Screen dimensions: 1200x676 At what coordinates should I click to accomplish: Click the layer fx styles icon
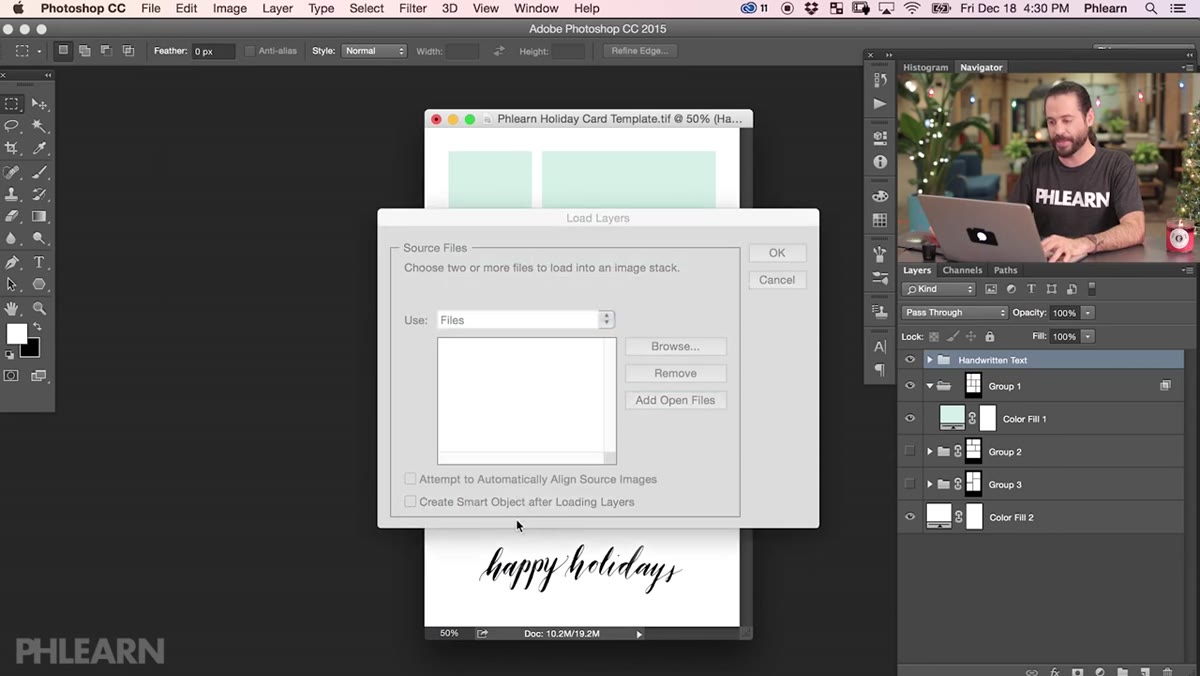click(x=1054, y=672)
